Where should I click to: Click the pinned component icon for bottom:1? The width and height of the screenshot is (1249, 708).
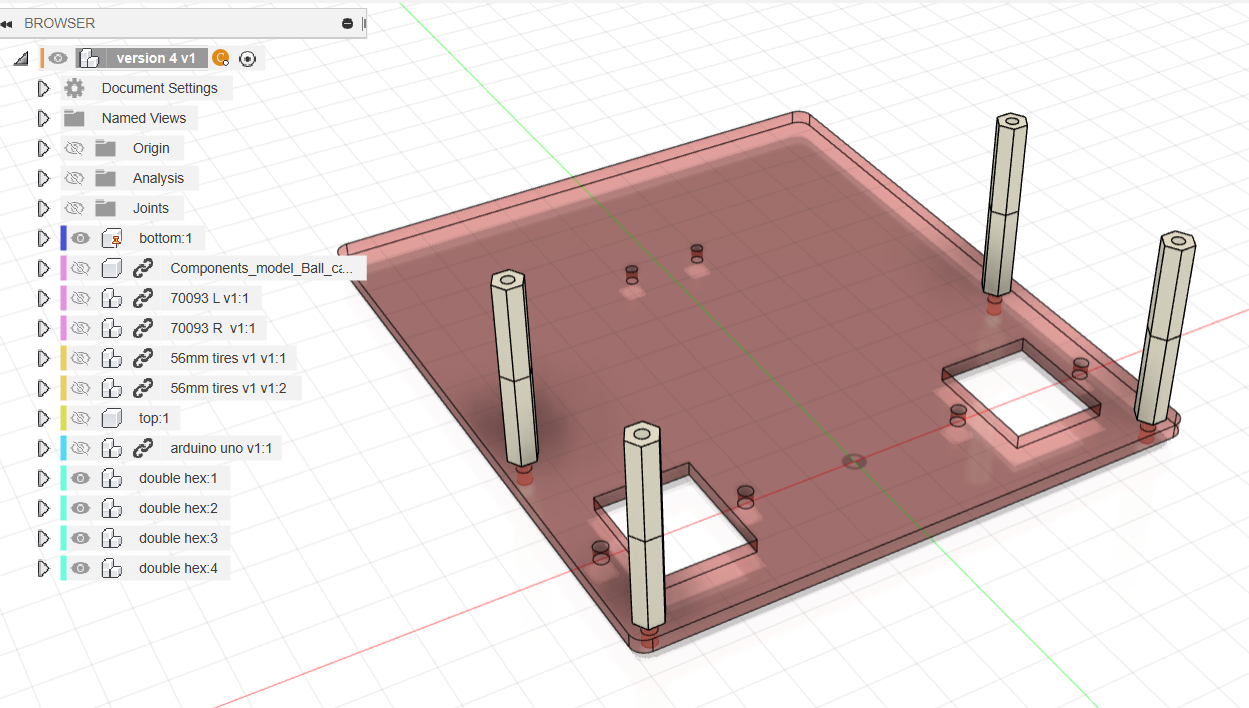pos(112,238)
